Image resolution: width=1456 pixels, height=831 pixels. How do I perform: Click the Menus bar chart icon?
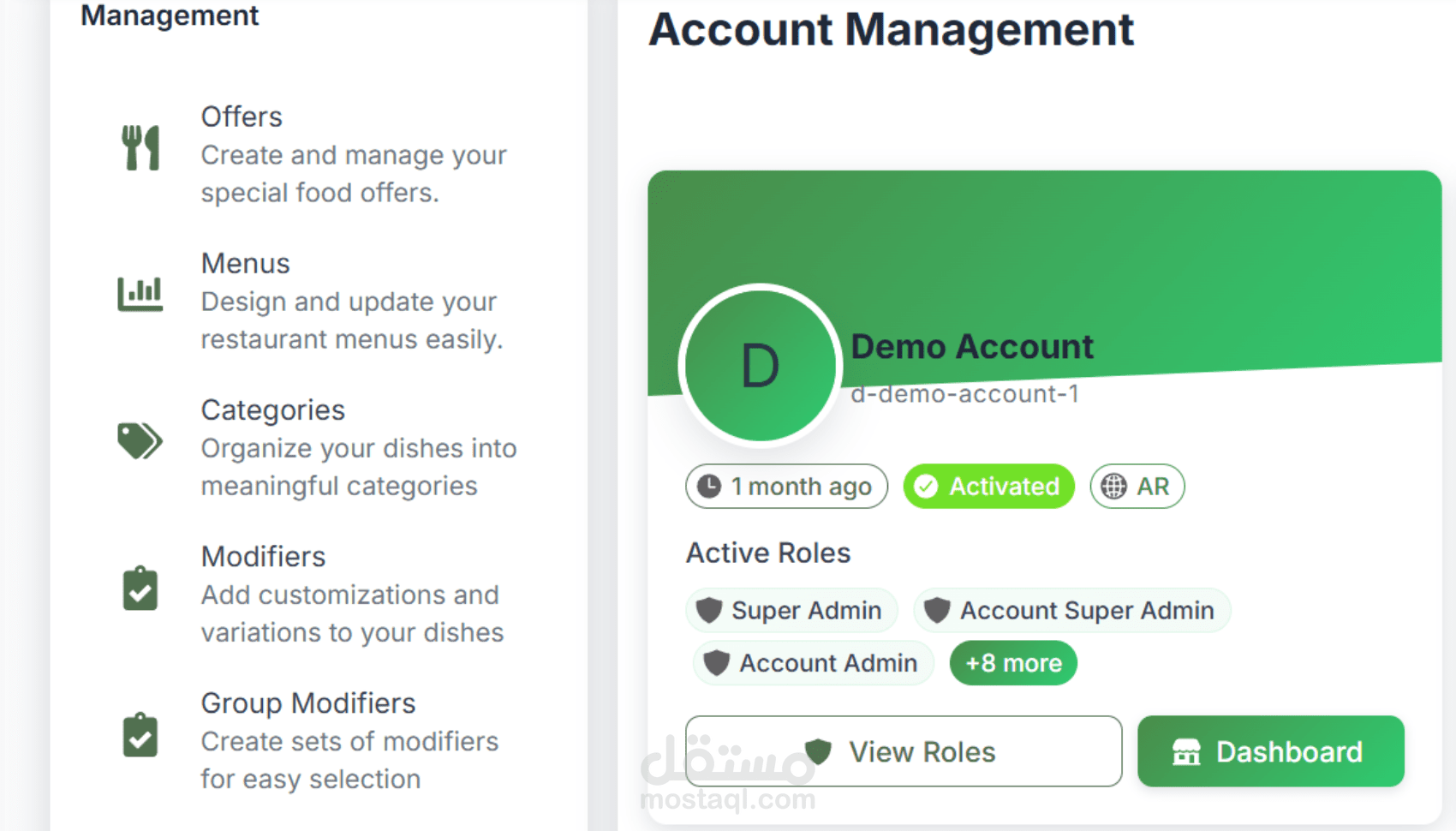(x=140, y=294)
